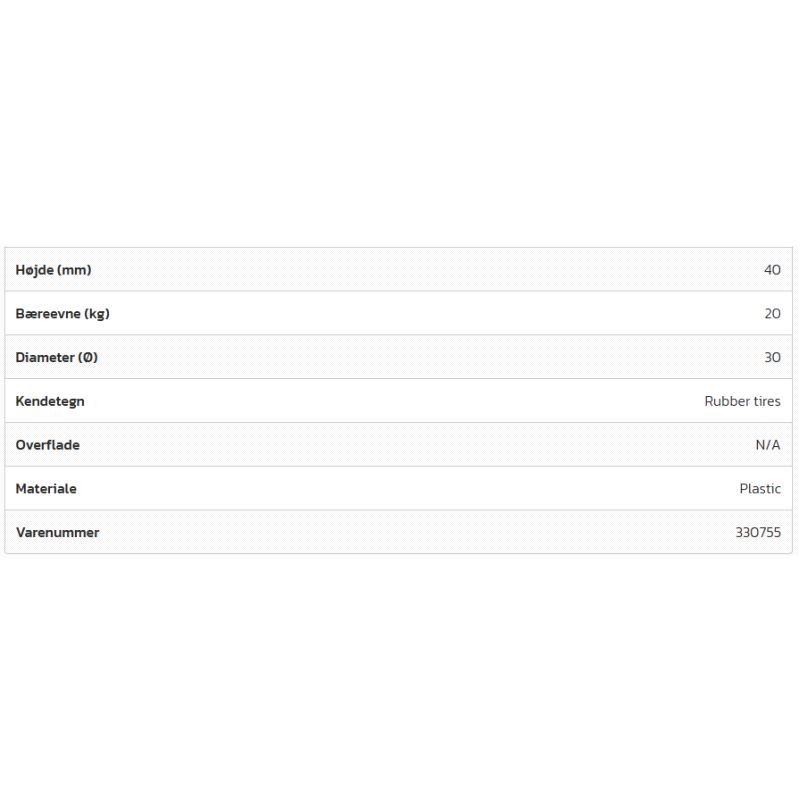The image size is (800, 800).
Task: Select the Rubber tires value
Action: click(x=742, y=401)
